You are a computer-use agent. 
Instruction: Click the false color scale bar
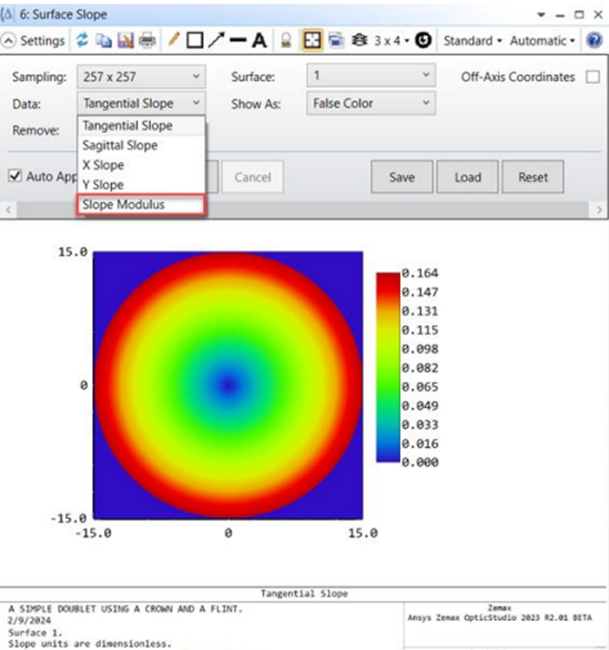(388, 367)
